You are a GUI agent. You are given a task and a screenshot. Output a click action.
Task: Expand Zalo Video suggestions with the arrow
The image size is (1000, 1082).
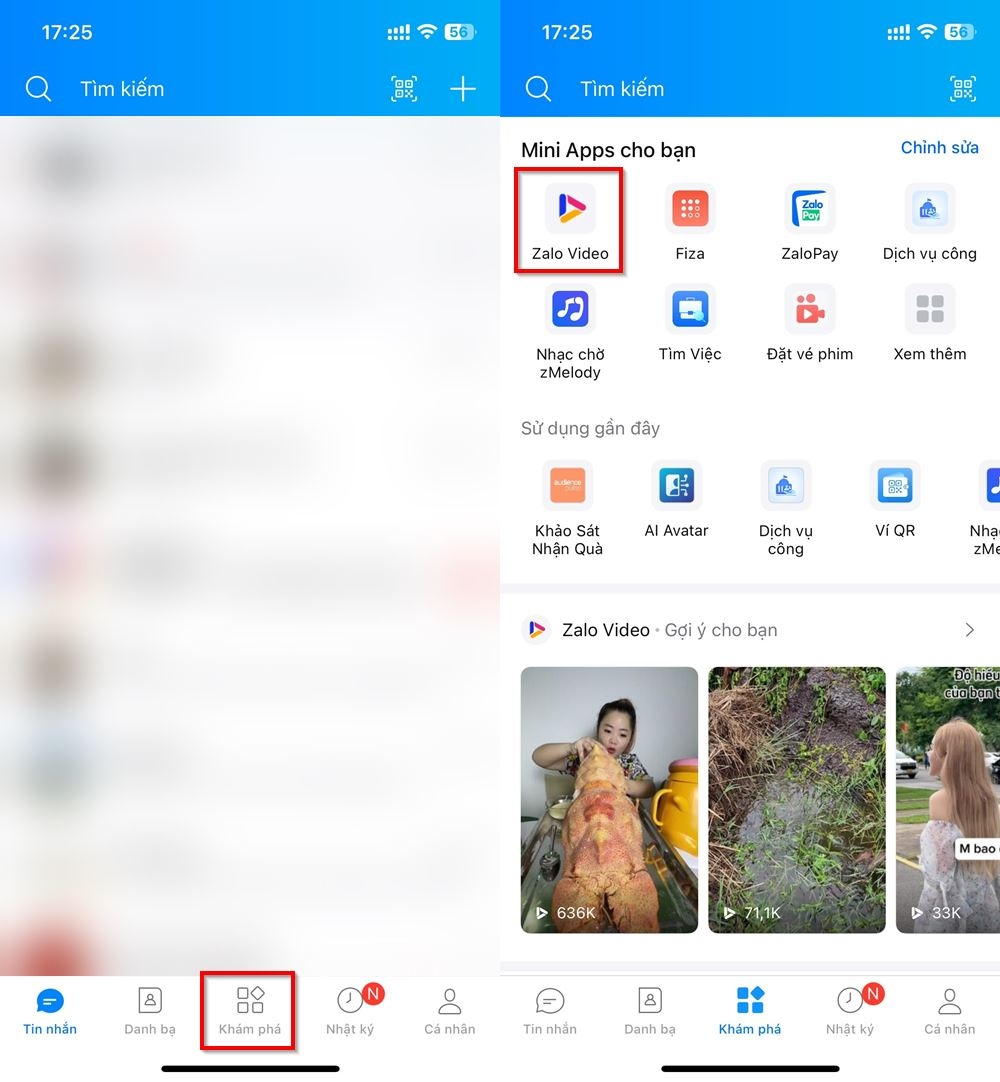(968, 630)
